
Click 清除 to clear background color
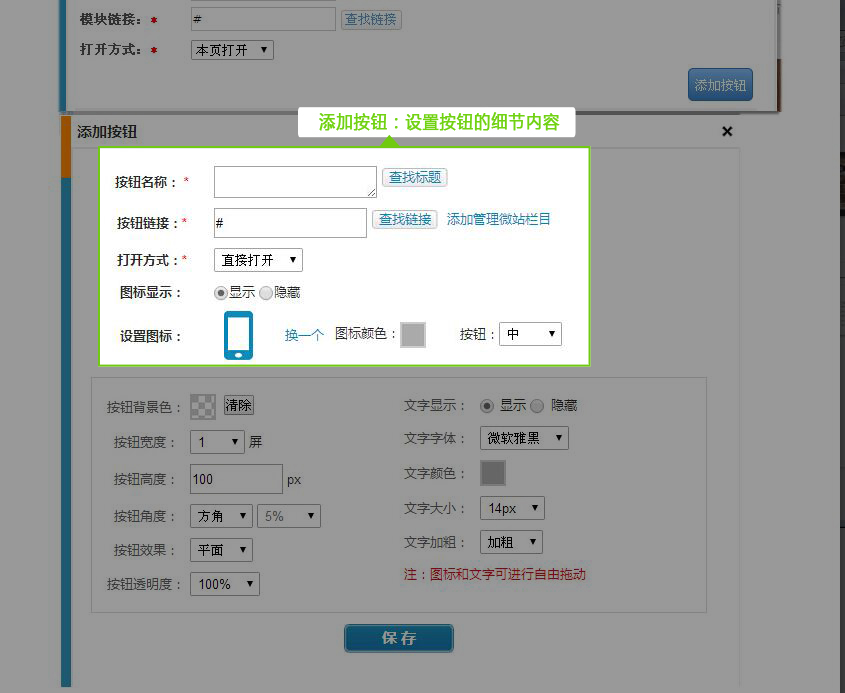tap(238, 405)
